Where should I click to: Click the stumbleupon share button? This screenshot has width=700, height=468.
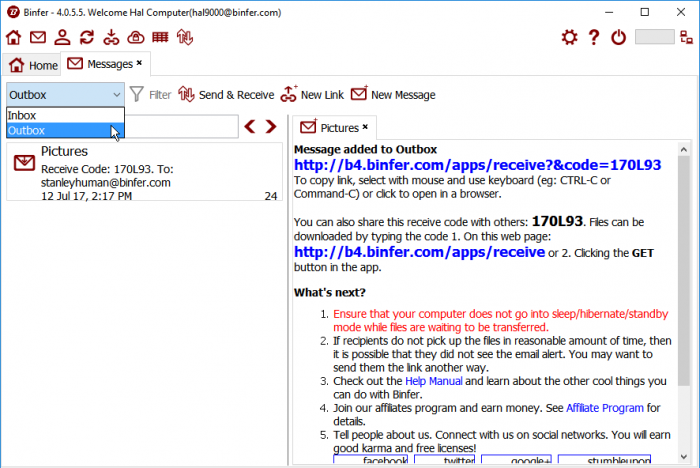tap(604, 460)
